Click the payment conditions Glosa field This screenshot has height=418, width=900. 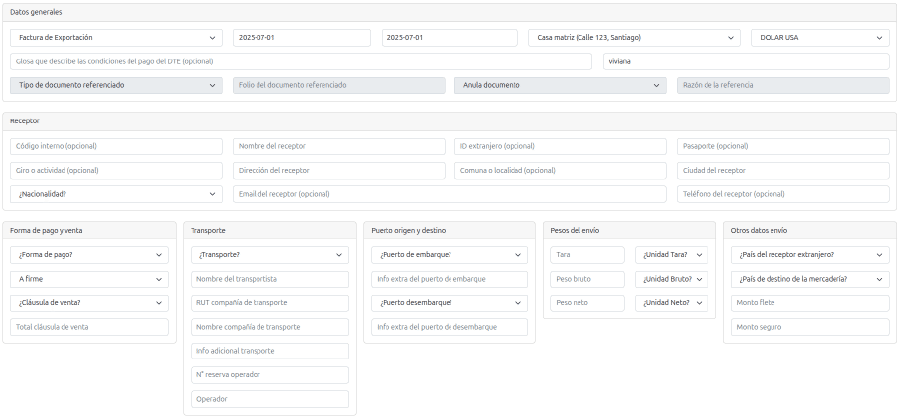(x=301, y=62)
